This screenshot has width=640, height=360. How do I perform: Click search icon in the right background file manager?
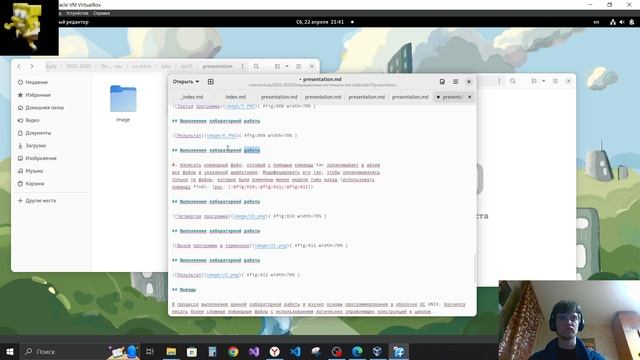pyautogui.click(x=513, y=81)
